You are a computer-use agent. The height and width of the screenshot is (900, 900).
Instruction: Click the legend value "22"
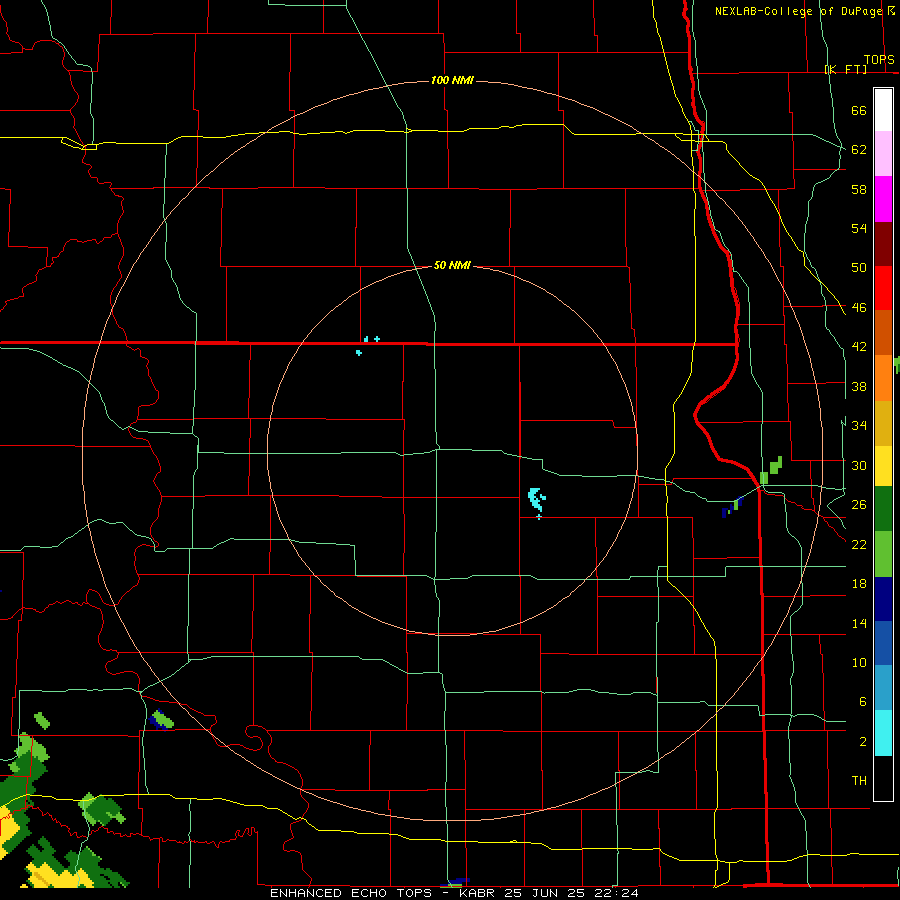[x=859, y=544]
